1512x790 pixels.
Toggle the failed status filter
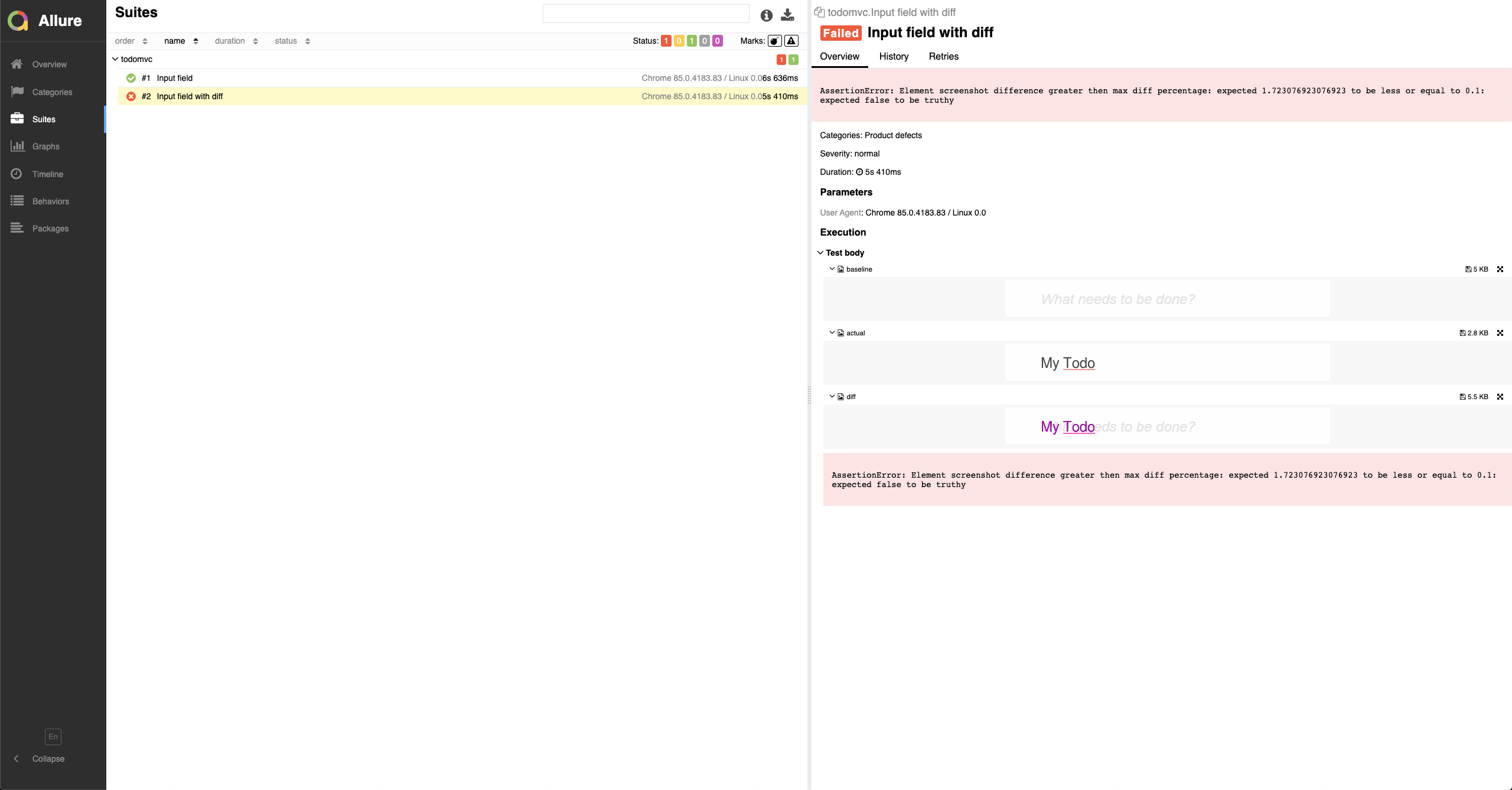666,41
